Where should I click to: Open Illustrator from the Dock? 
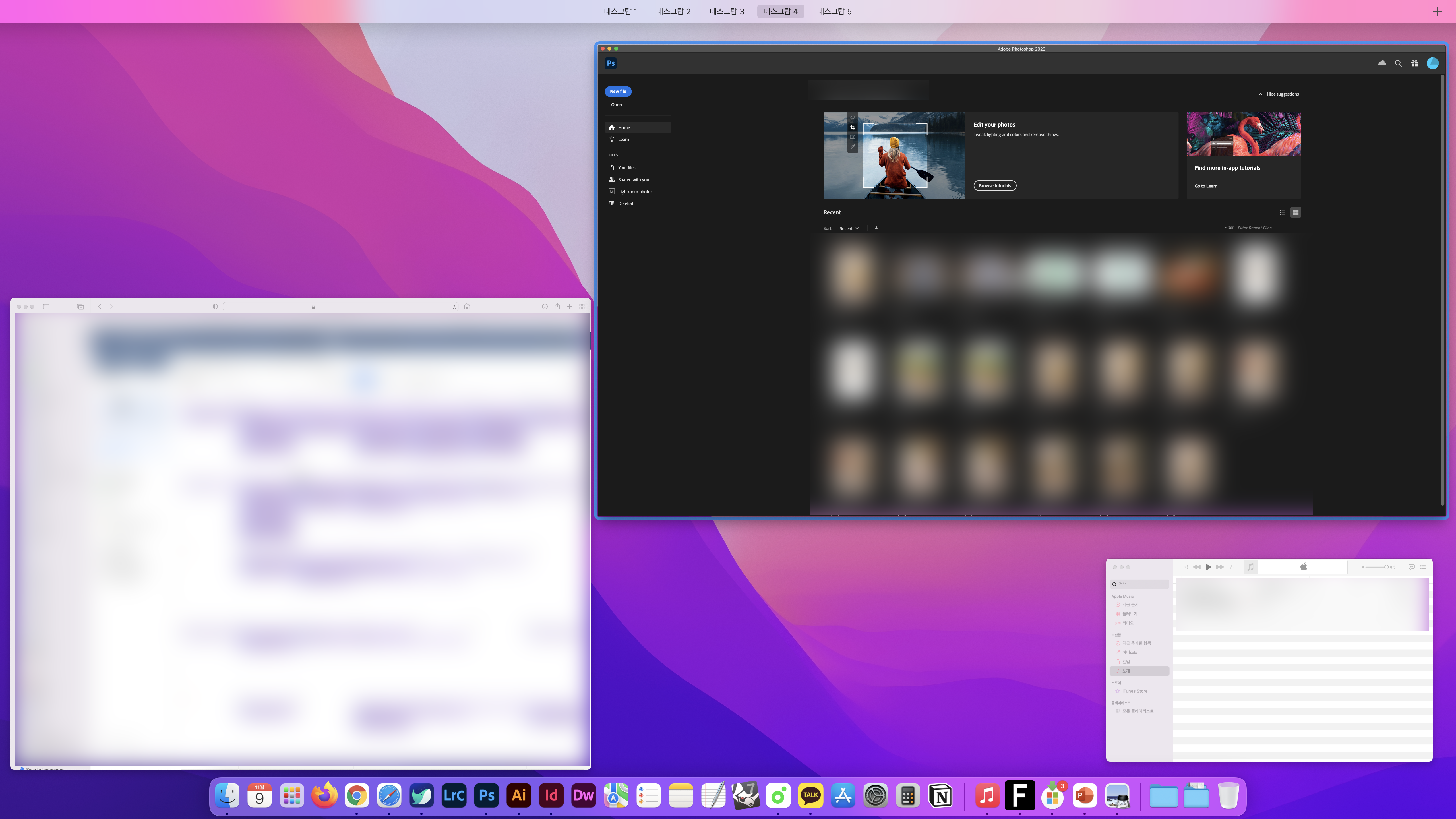pos(518,796)
